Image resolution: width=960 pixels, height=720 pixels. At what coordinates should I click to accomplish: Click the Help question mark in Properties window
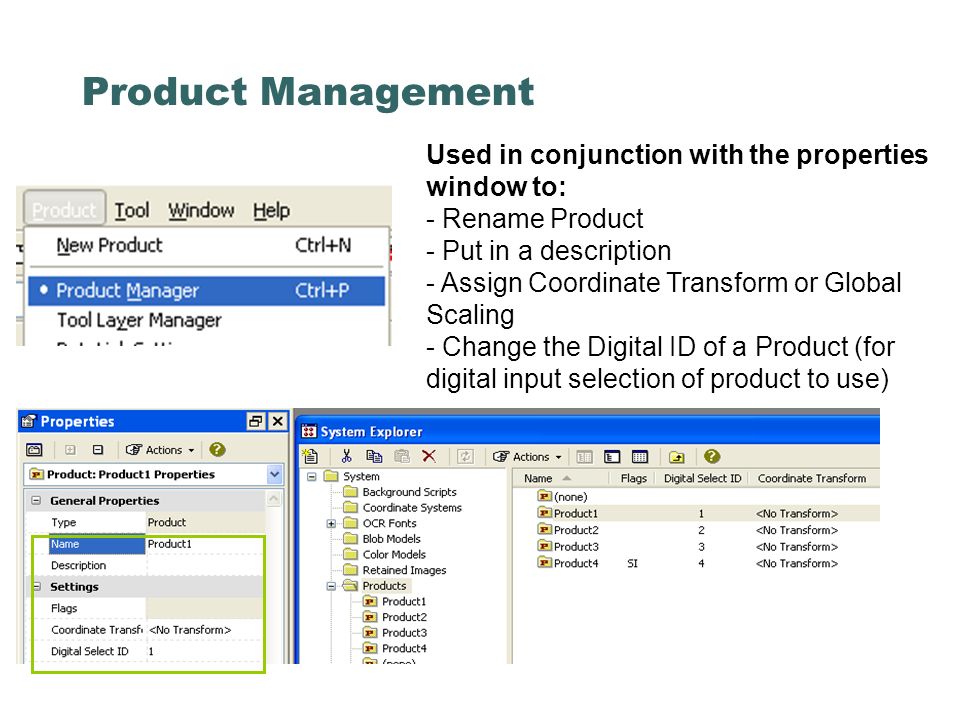pyautogui.click(x=217, y=449)
